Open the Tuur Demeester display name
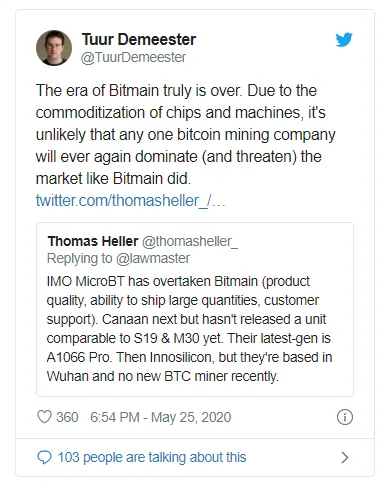This screenshot has height=487, width=380. point(139,39)
